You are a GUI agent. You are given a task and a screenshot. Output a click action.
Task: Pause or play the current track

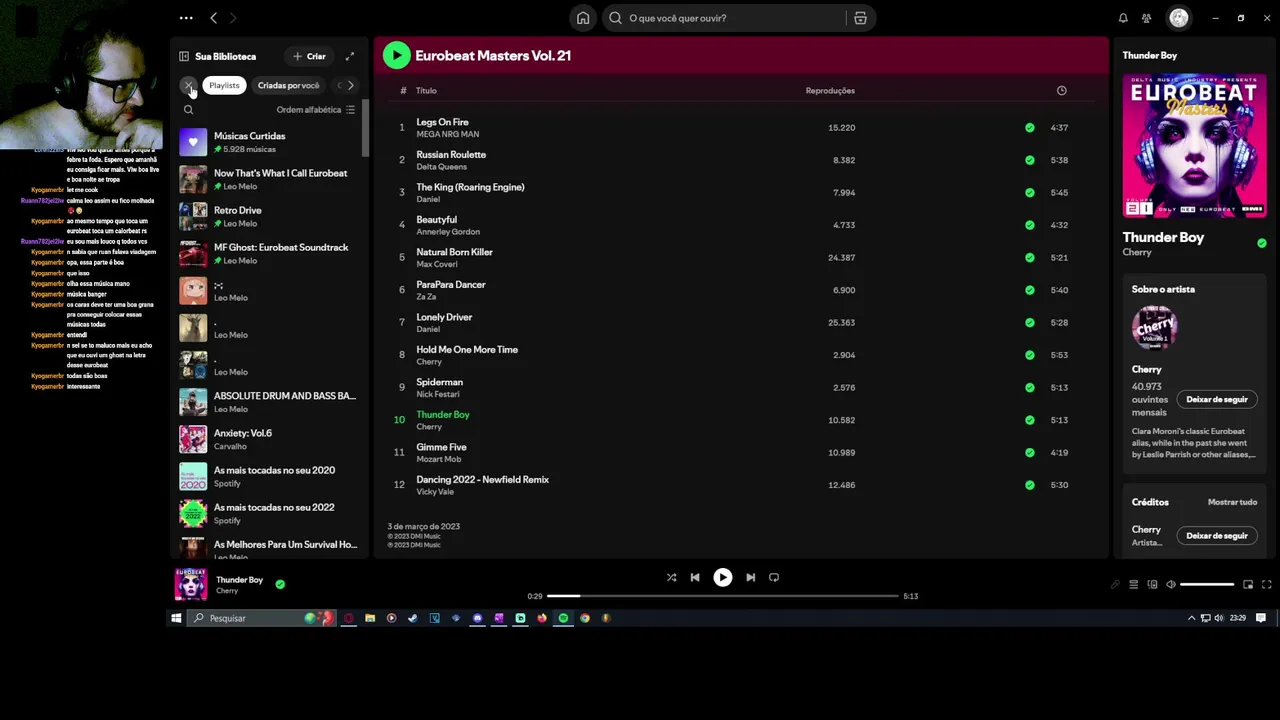pyautogui.click(x=722, y=578)
